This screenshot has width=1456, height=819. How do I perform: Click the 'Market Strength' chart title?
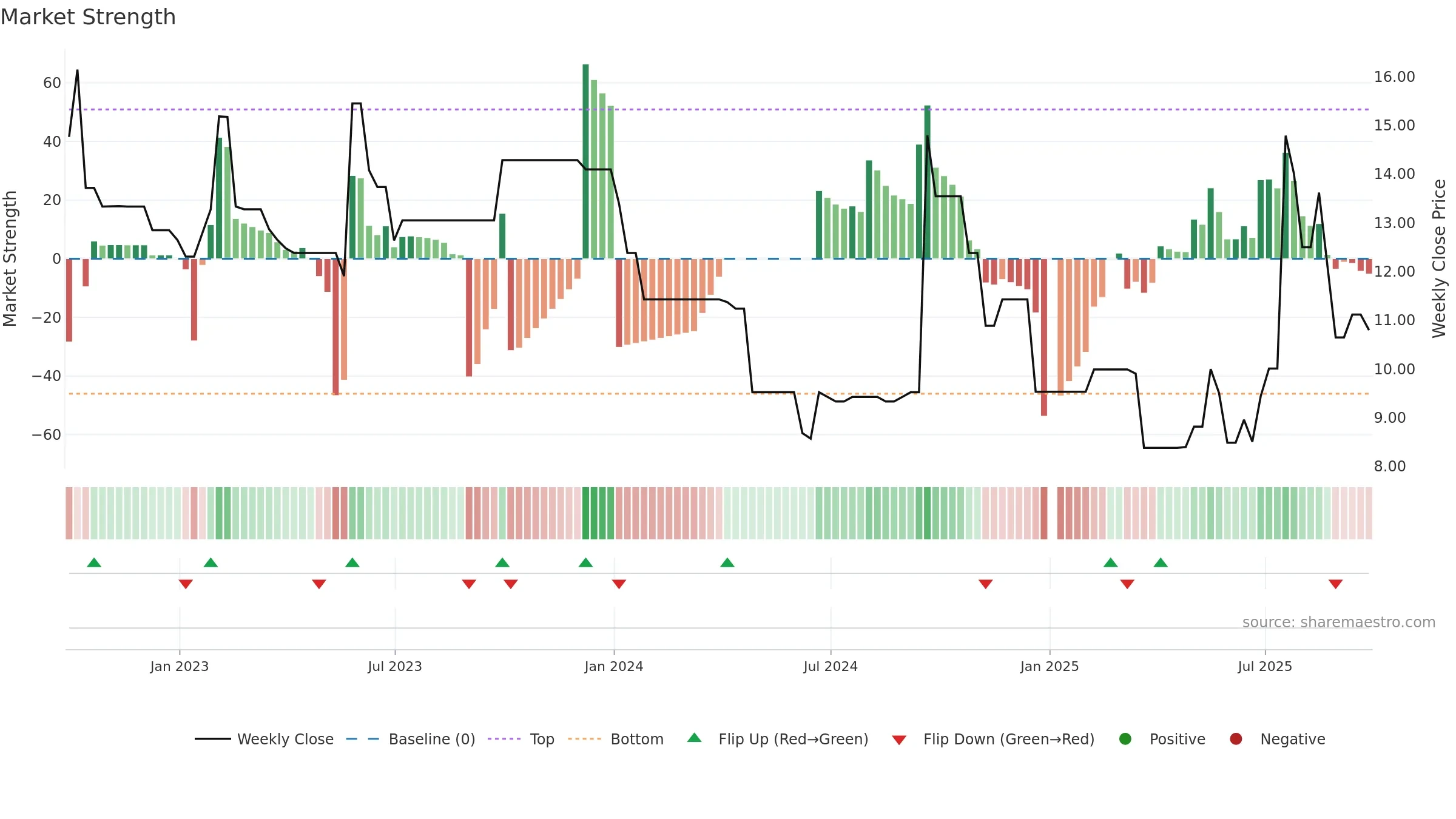89,17
